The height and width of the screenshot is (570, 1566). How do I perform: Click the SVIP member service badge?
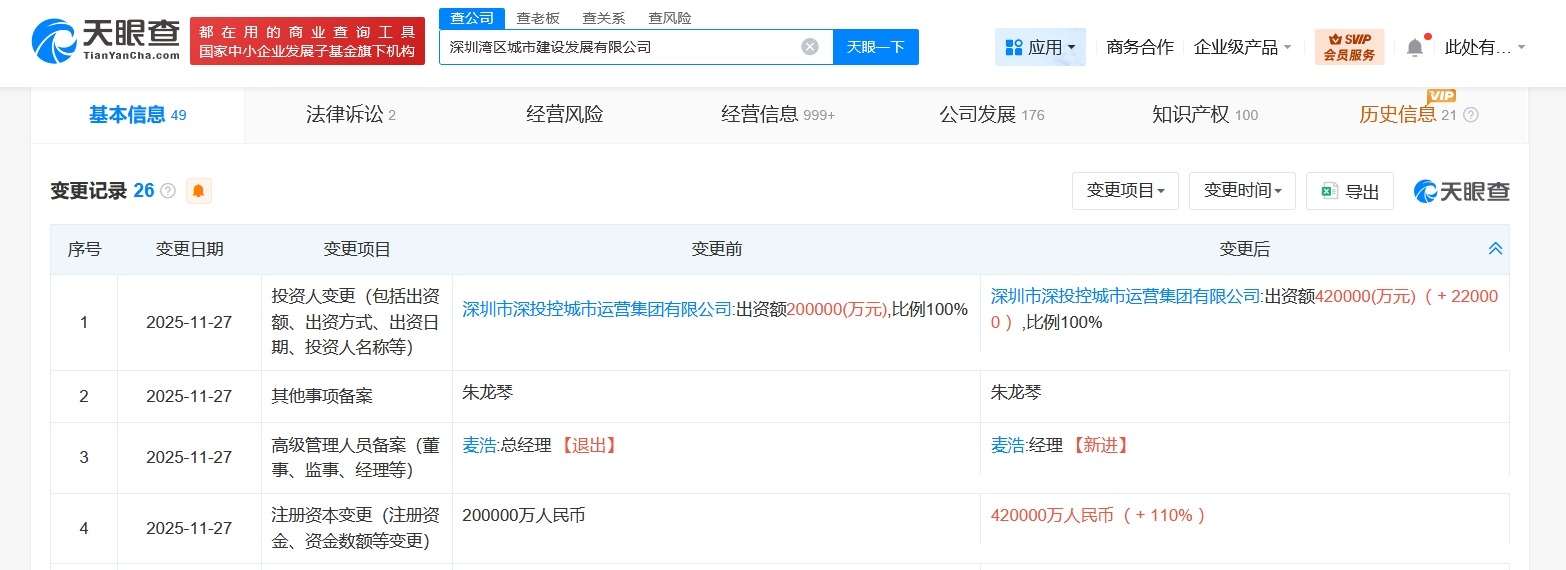[x=1349, y=47]
